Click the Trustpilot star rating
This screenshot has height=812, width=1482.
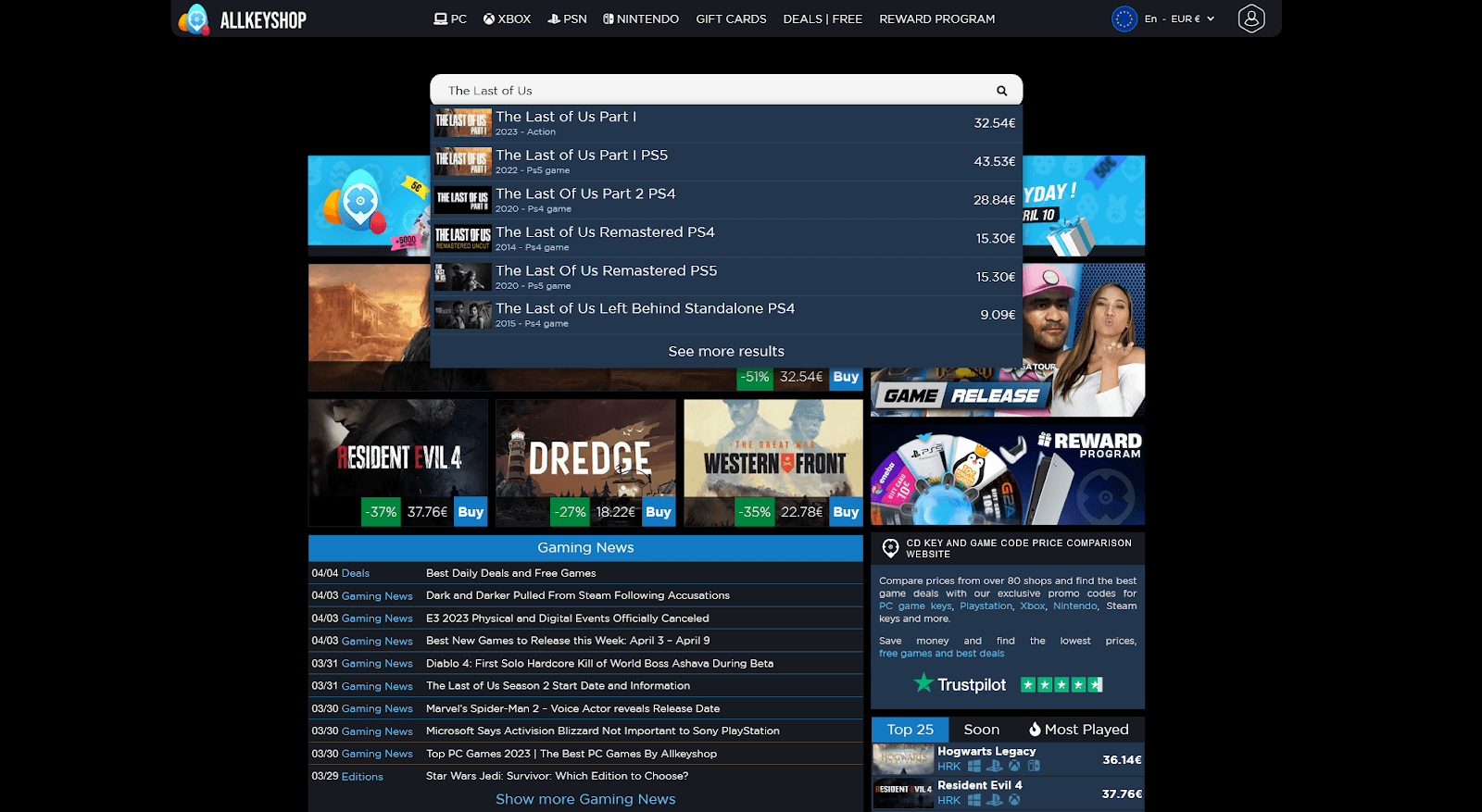(1061, 685)
